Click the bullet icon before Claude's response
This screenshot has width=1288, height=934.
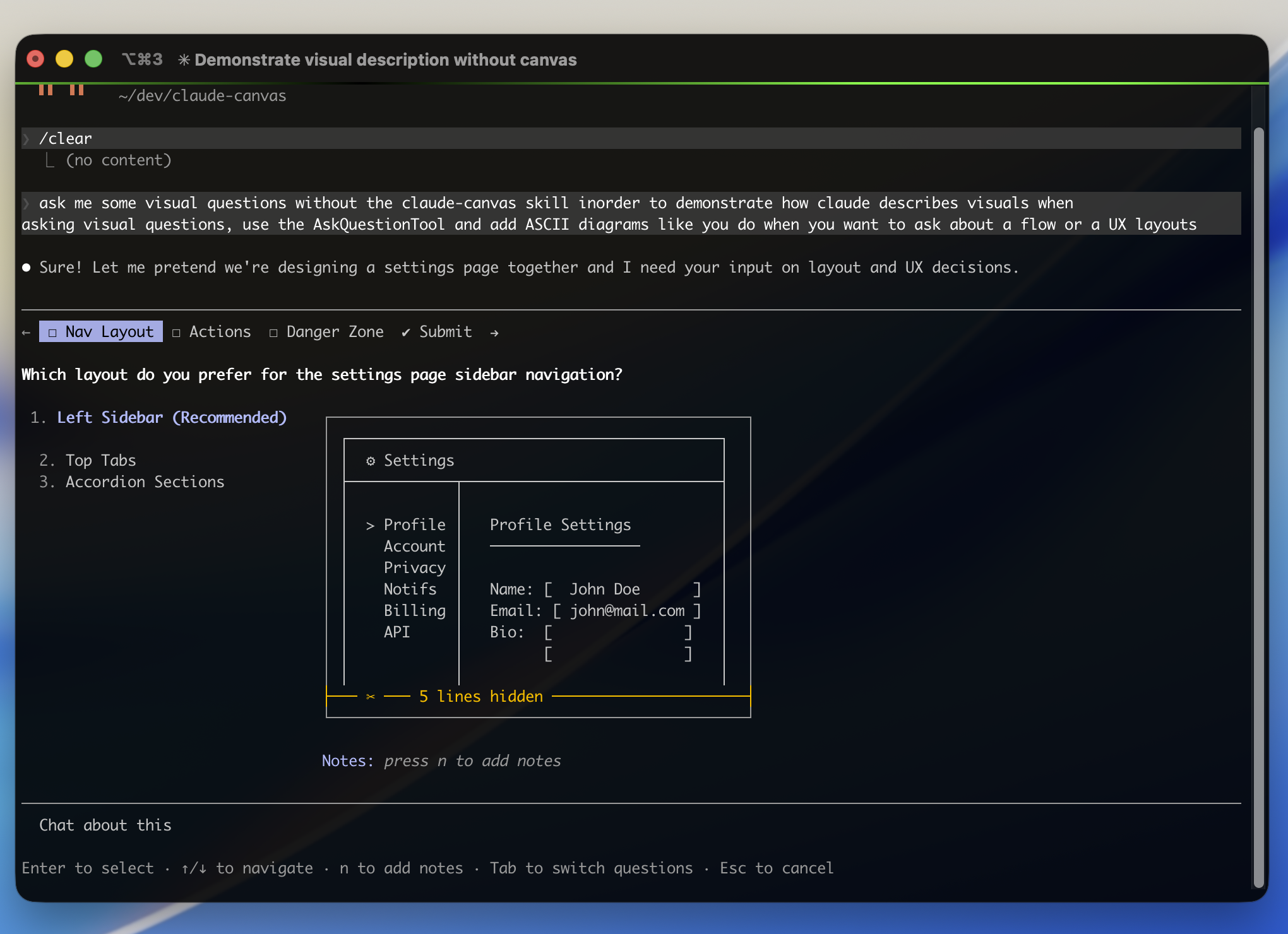[25, 266]
